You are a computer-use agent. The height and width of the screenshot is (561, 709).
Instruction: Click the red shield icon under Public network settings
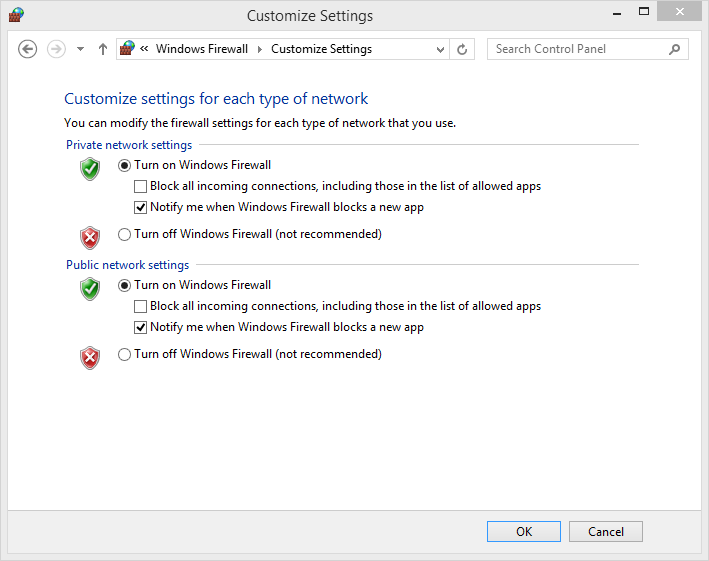[90, 358]
